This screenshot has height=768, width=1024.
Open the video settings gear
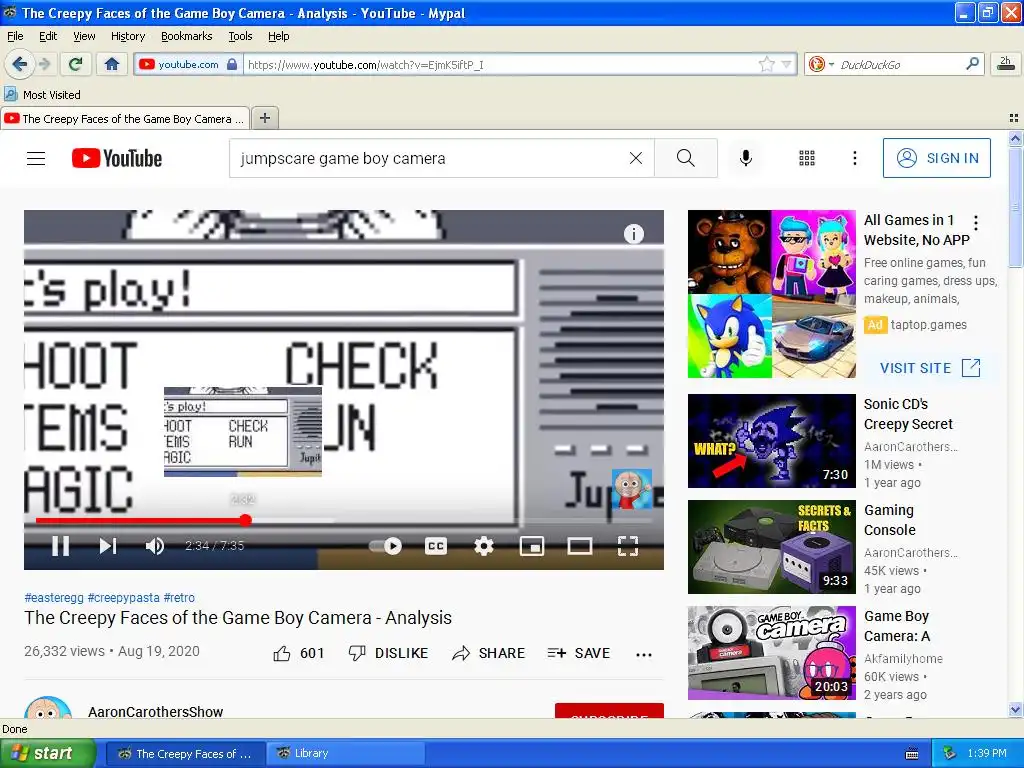coord(483,545)
